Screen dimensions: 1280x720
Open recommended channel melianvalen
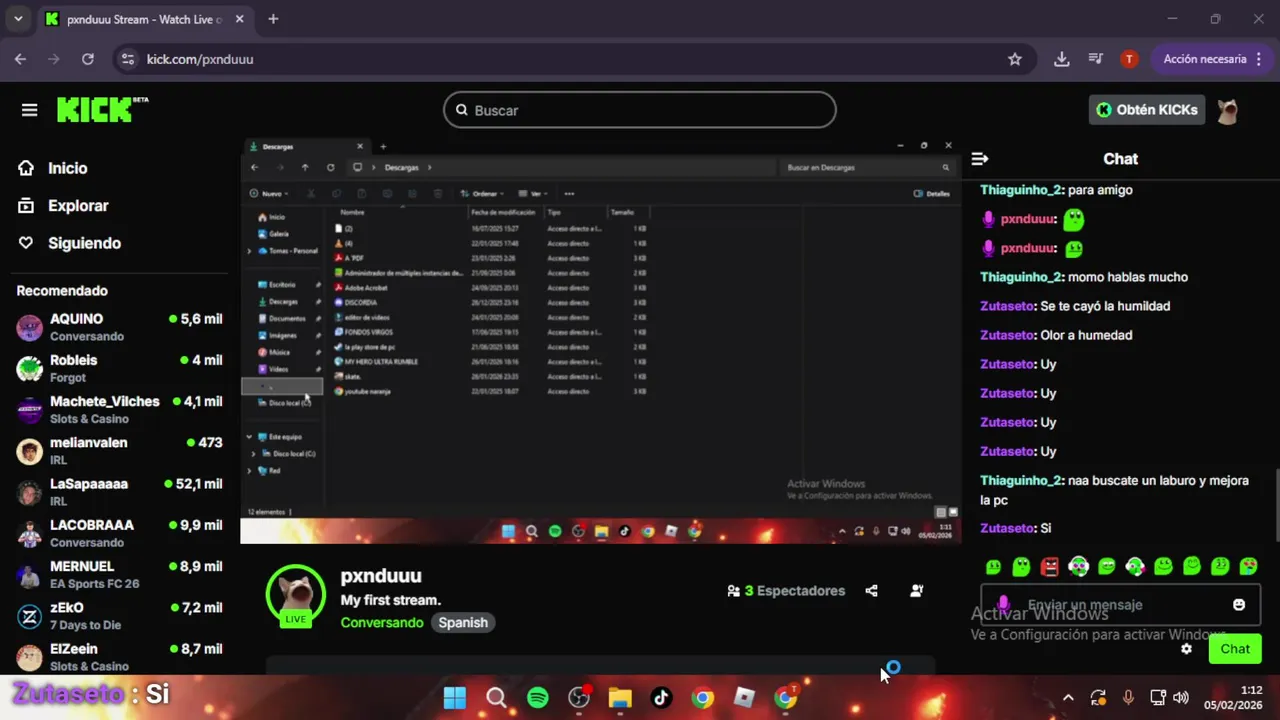pos(120,451)
